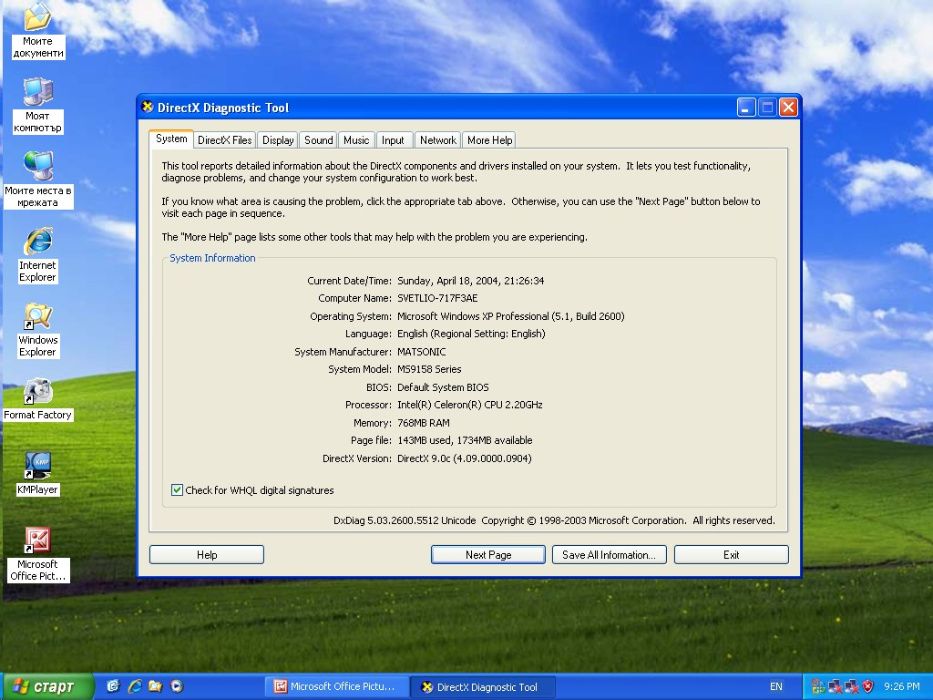Open the старт menu button
This screenshot has width=933, height=700.
48,686
